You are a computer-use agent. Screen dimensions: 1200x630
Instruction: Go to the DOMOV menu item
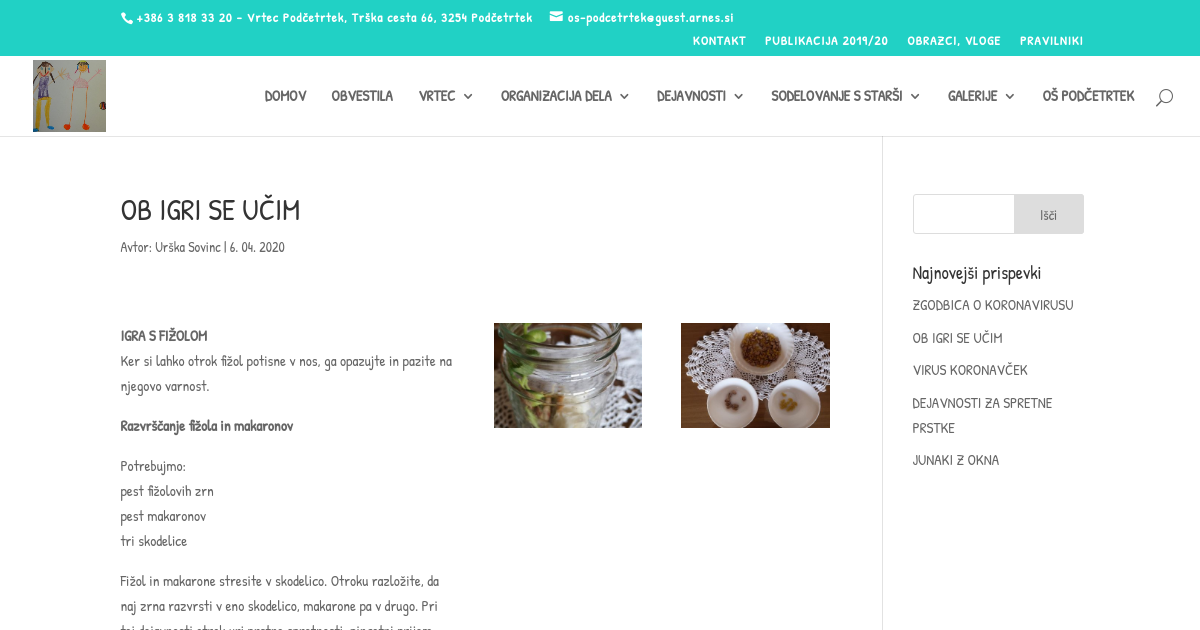click(x=285, y=96)
